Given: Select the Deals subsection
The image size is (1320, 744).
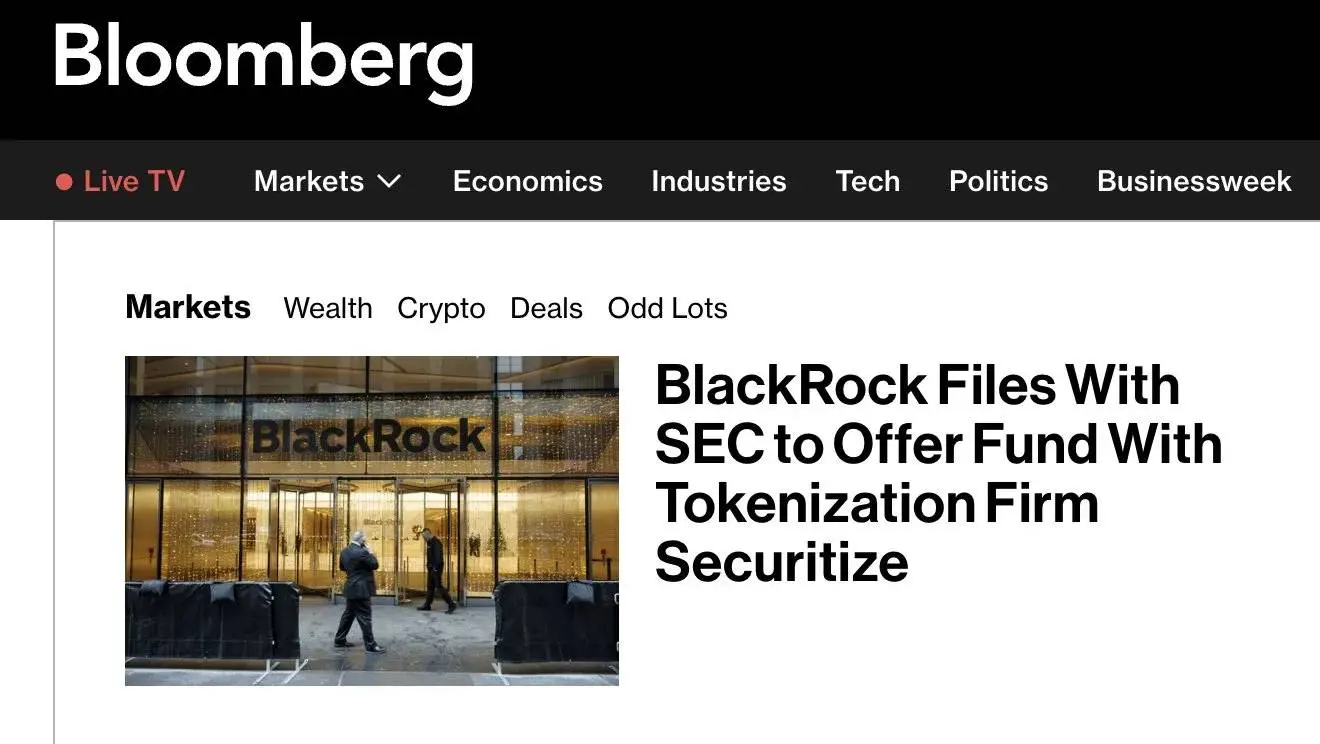Looking at the screenshot, I should 546,308.
